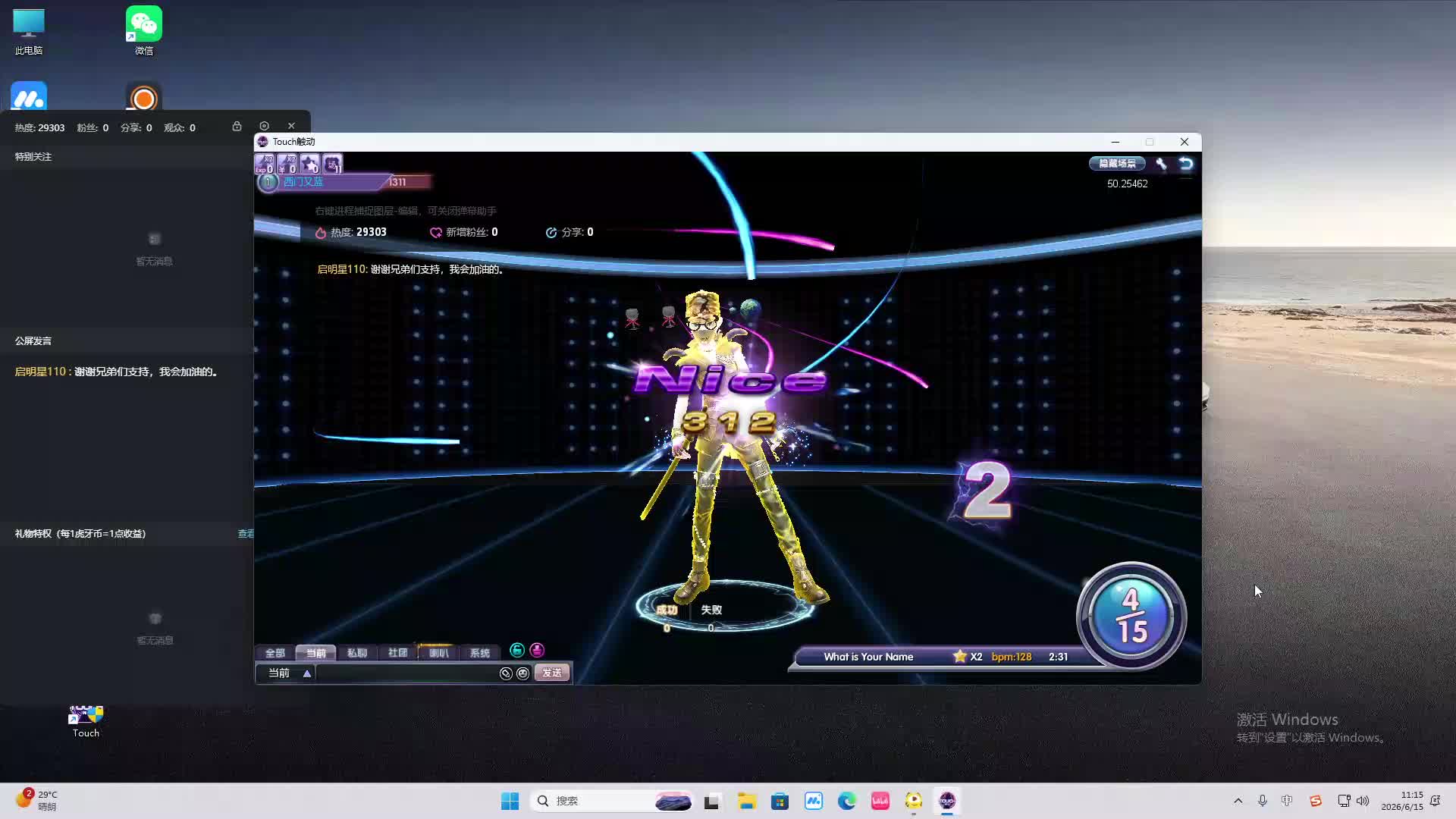
Task: Open the pink bilibili taskbar app
Action: (x=880, y=801)
